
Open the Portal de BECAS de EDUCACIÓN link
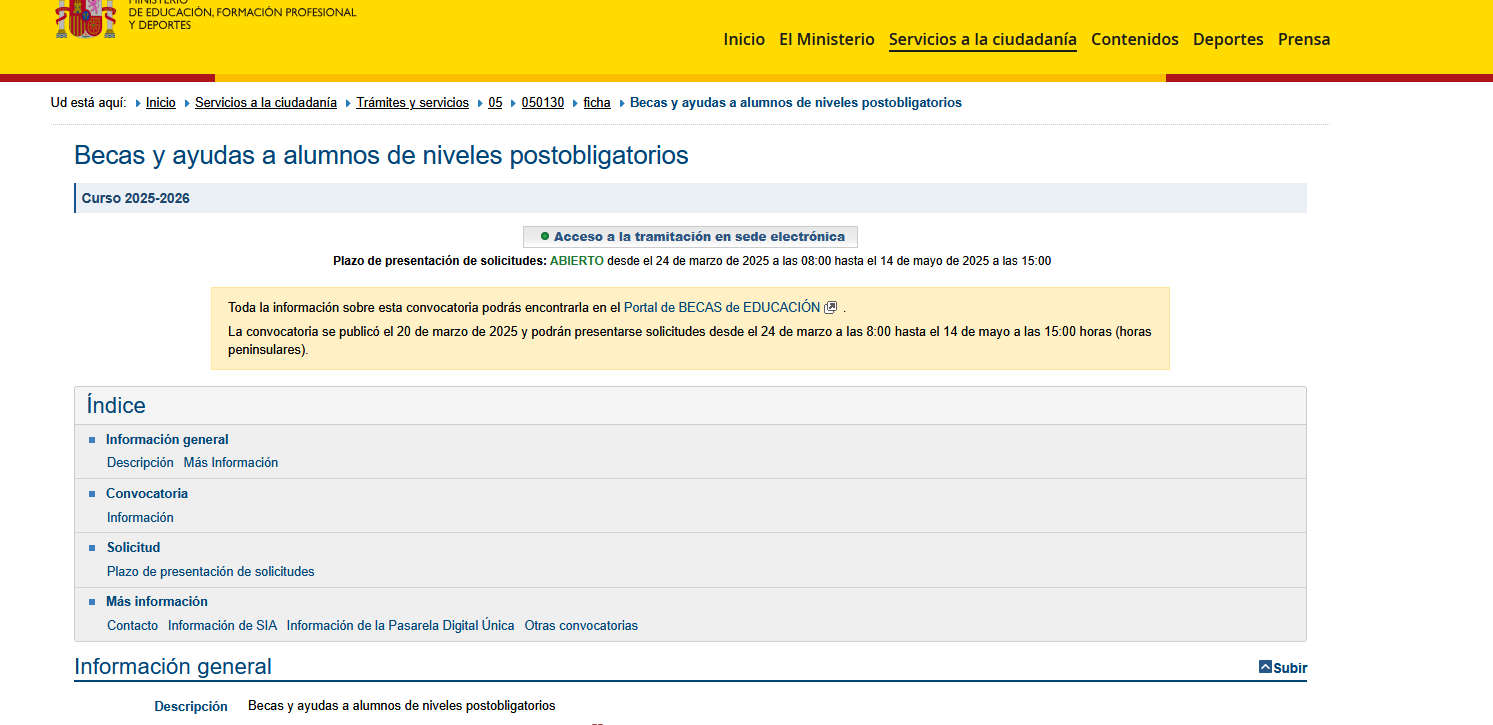(x=721, y=308)
